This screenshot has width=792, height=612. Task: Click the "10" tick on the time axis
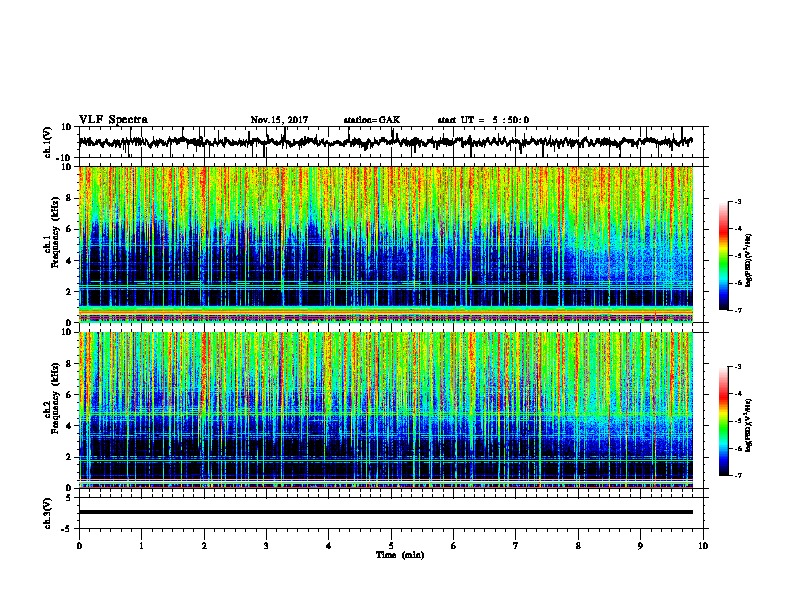coord(703,546)
